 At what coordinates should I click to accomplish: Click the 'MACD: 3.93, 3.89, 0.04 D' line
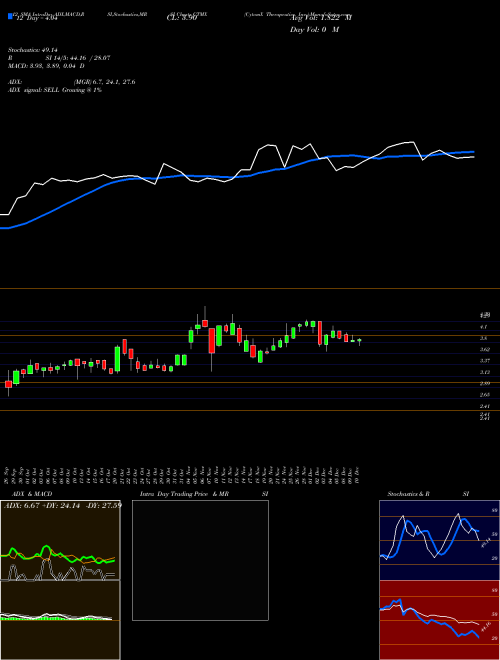tap(46, 66)
